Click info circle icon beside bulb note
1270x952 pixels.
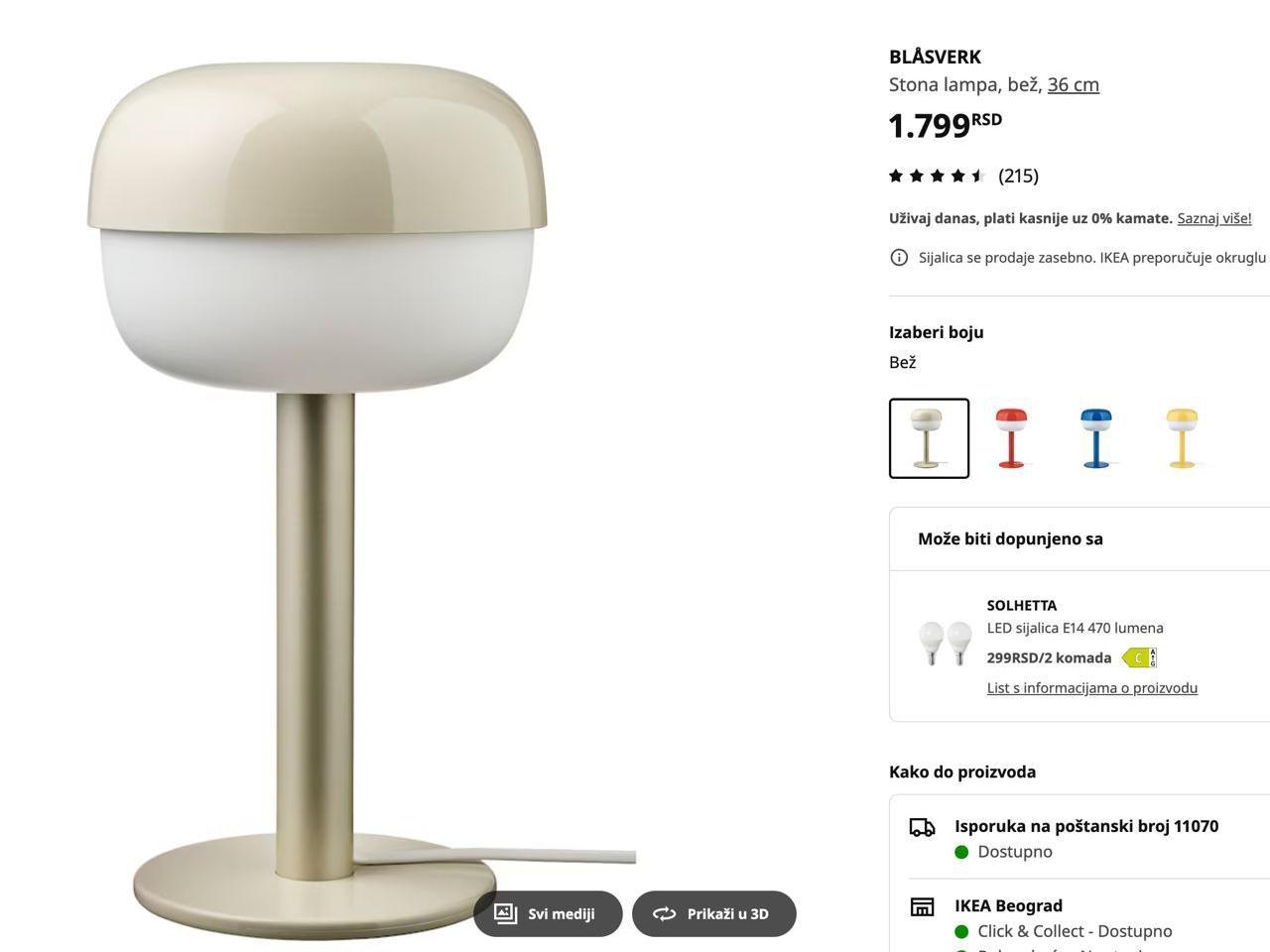(899, 258)
